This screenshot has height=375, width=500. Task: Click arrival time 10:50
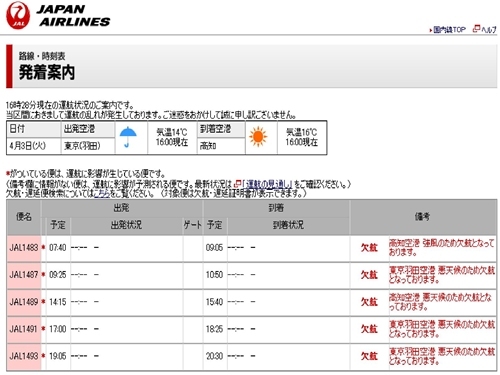(214, 275)
